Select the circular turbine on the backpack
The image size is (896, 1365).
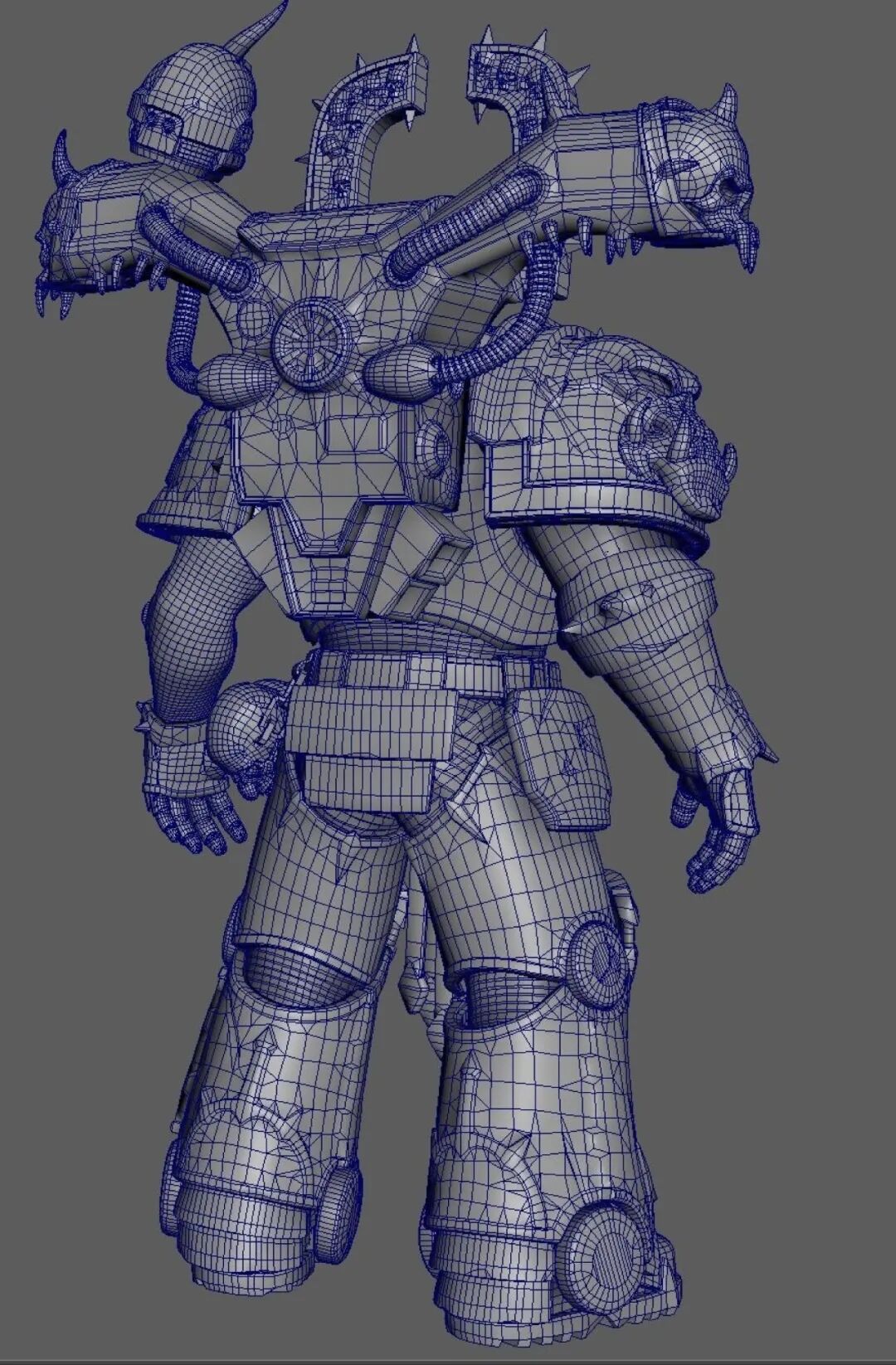click(313, 344)
